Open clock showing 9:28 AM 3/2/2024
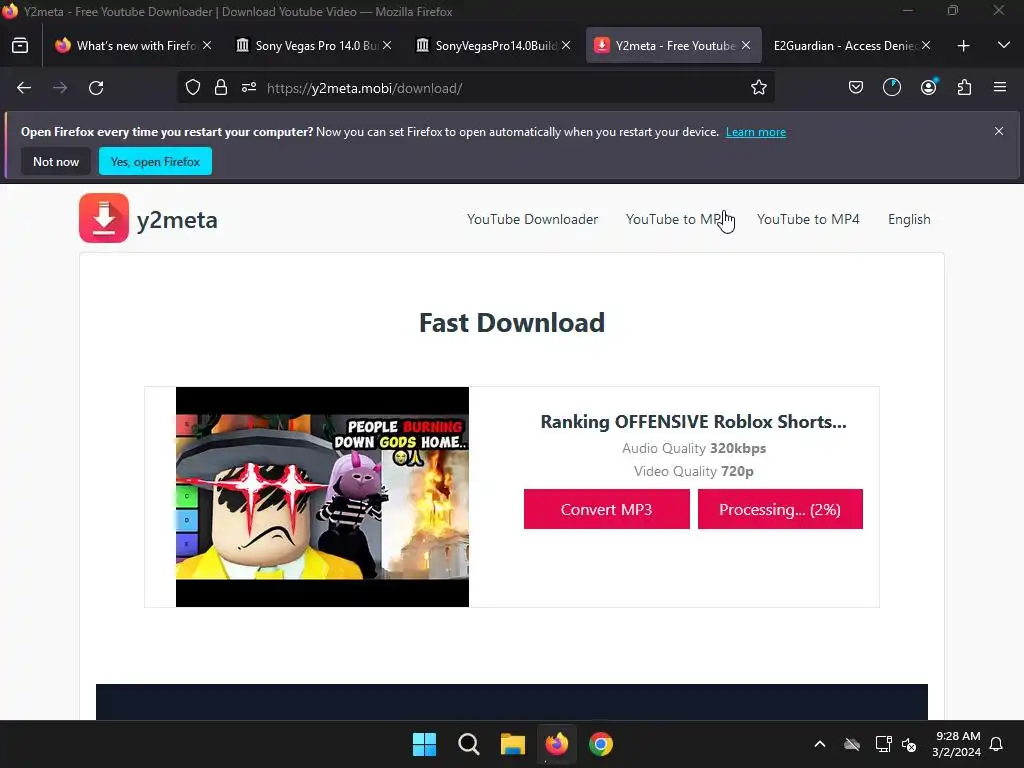 coord(957,744)
